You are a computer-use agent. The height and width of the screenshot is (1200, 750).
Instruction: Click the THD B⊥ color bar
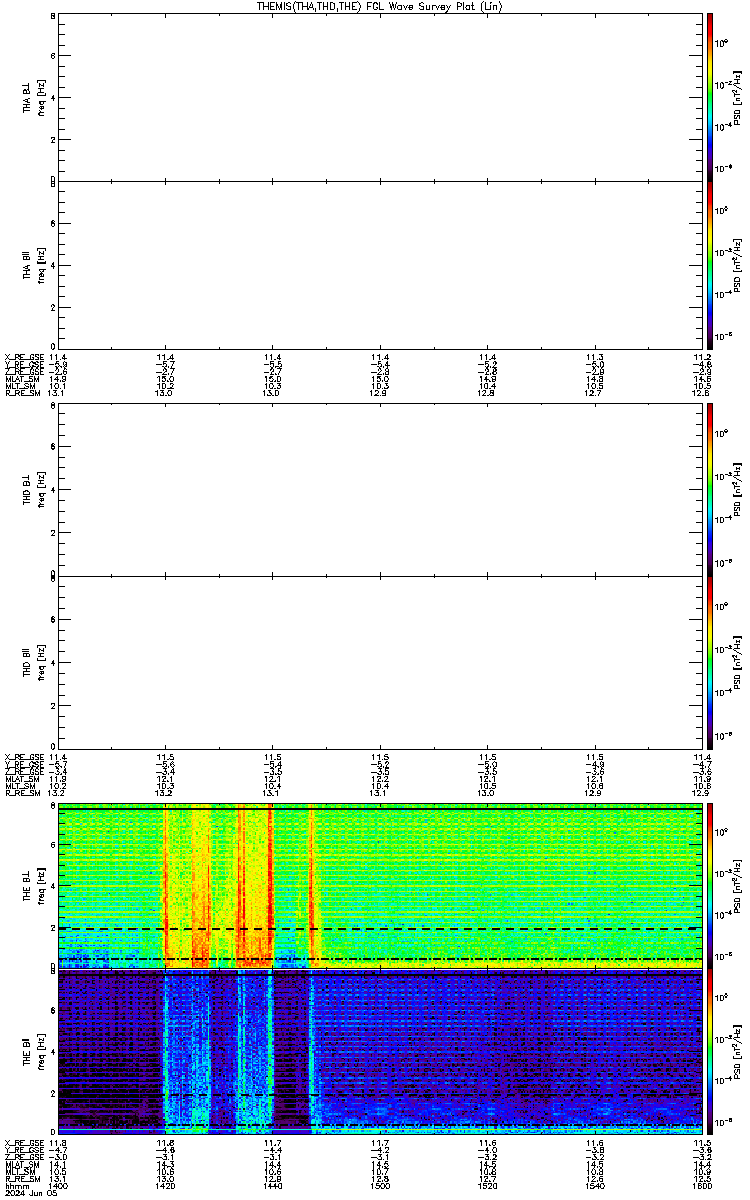tap(710, 489)
